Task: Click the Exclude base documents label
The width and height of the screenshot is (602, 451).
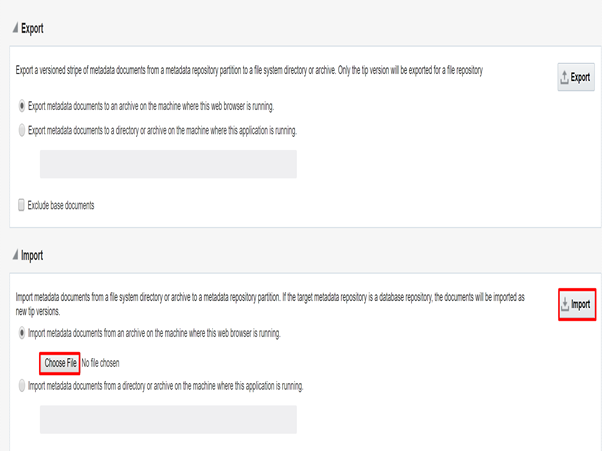Action: click(61, 205)
